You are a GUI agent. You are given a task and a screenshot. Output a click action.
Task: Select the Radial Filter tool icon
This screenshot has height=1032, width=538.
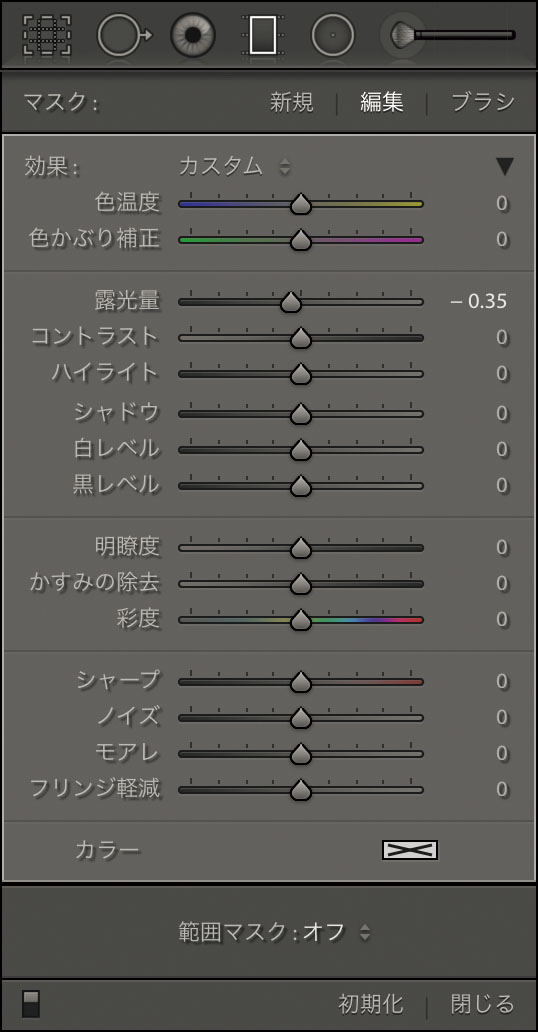(x=333, y=34)
